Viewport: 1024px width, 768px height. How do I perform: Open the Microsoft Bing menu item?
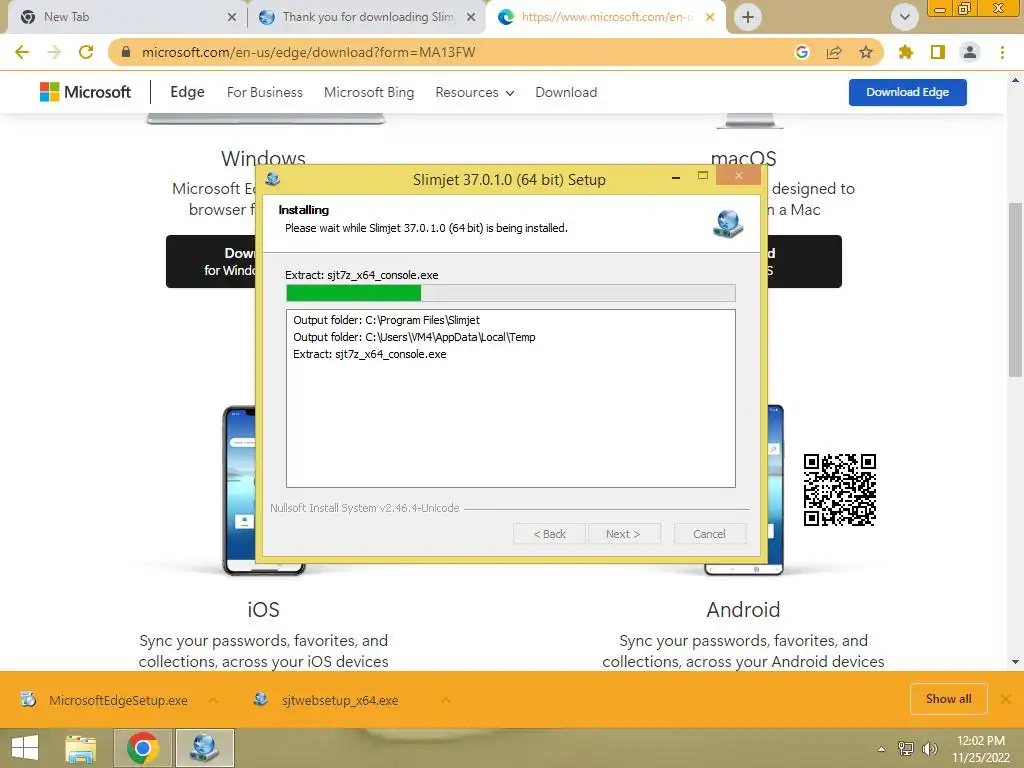[x=369, y=92]
